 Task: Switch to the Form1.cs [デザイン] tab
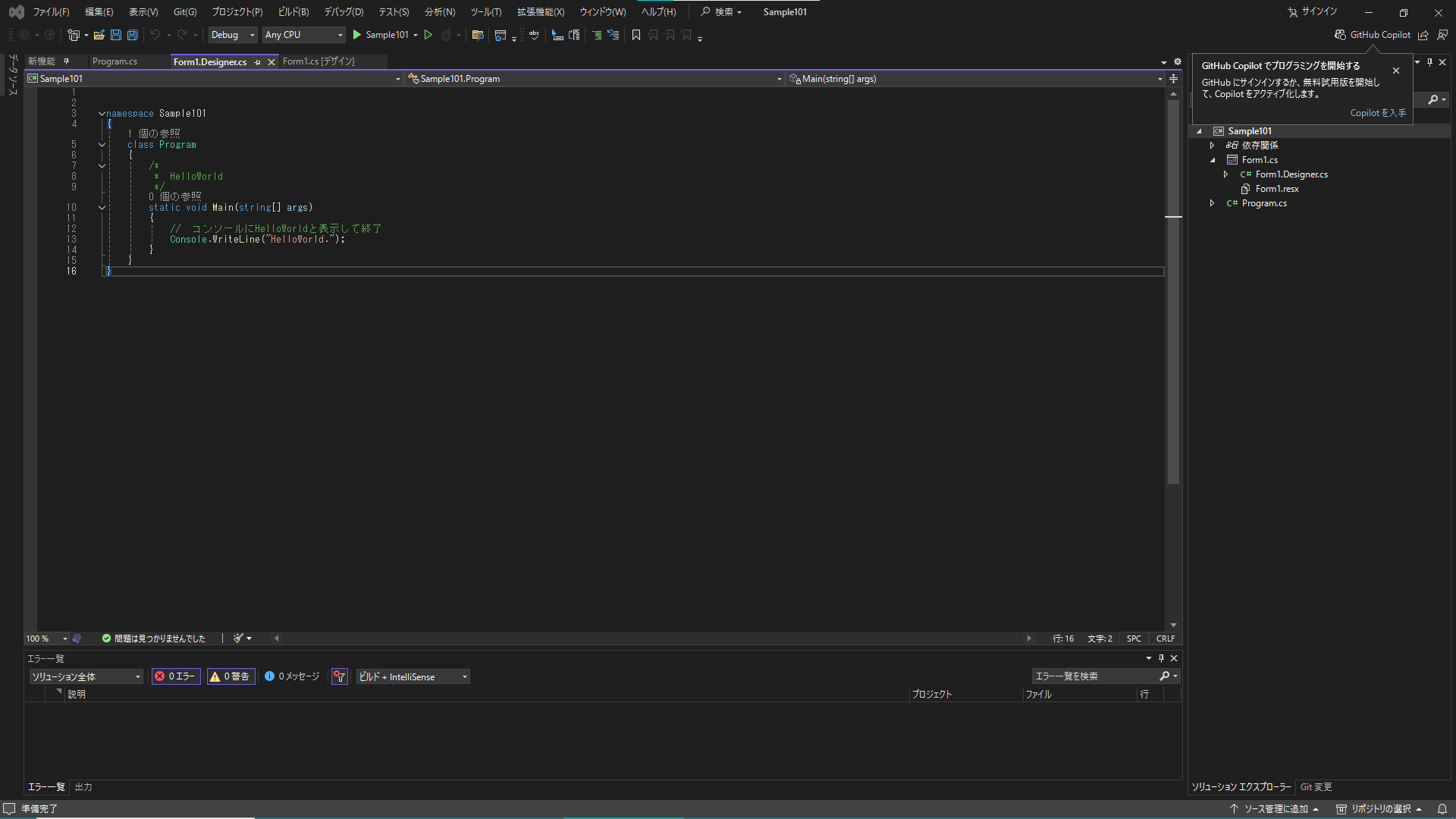(x=318, y=61)
